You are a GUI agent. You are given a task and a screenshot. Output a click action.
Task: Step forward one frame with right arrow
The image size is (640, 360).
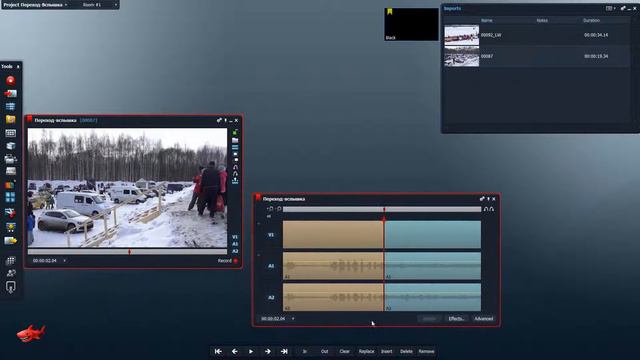click(267, 351)
